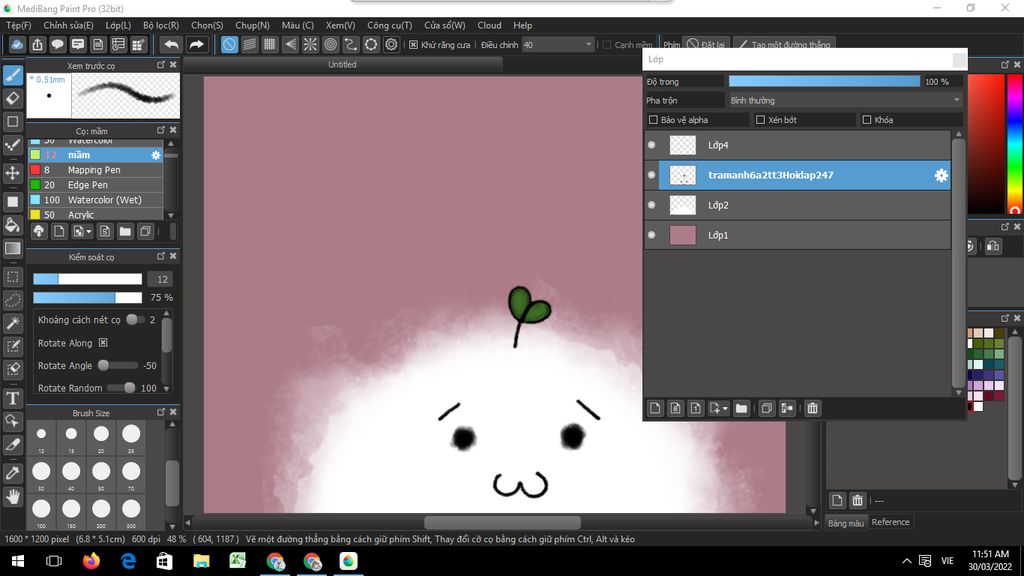Image resolution: width=1024 pixels, height=576 pixels.
Task: Open Pha trộn blend mode dropdown
Action: pos(844,101)
